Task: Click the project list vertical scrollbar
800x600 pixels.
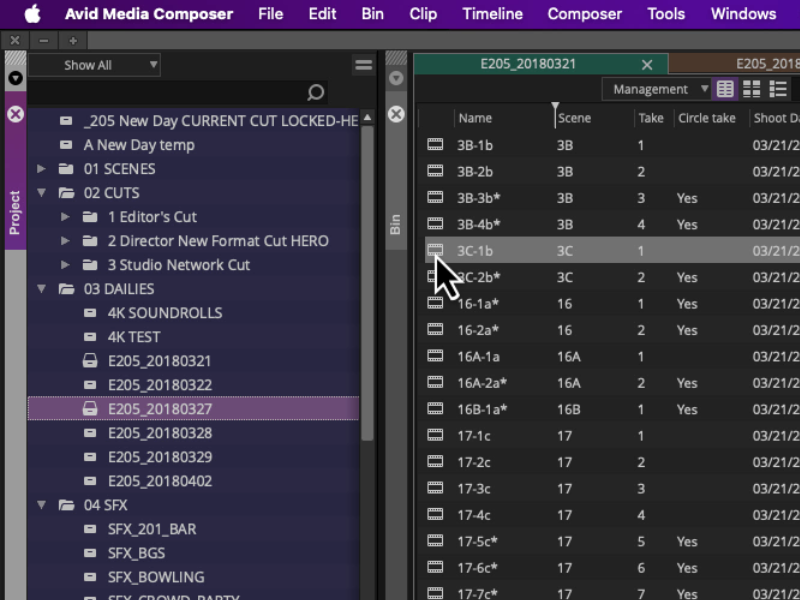Action: tap(367, 283)
